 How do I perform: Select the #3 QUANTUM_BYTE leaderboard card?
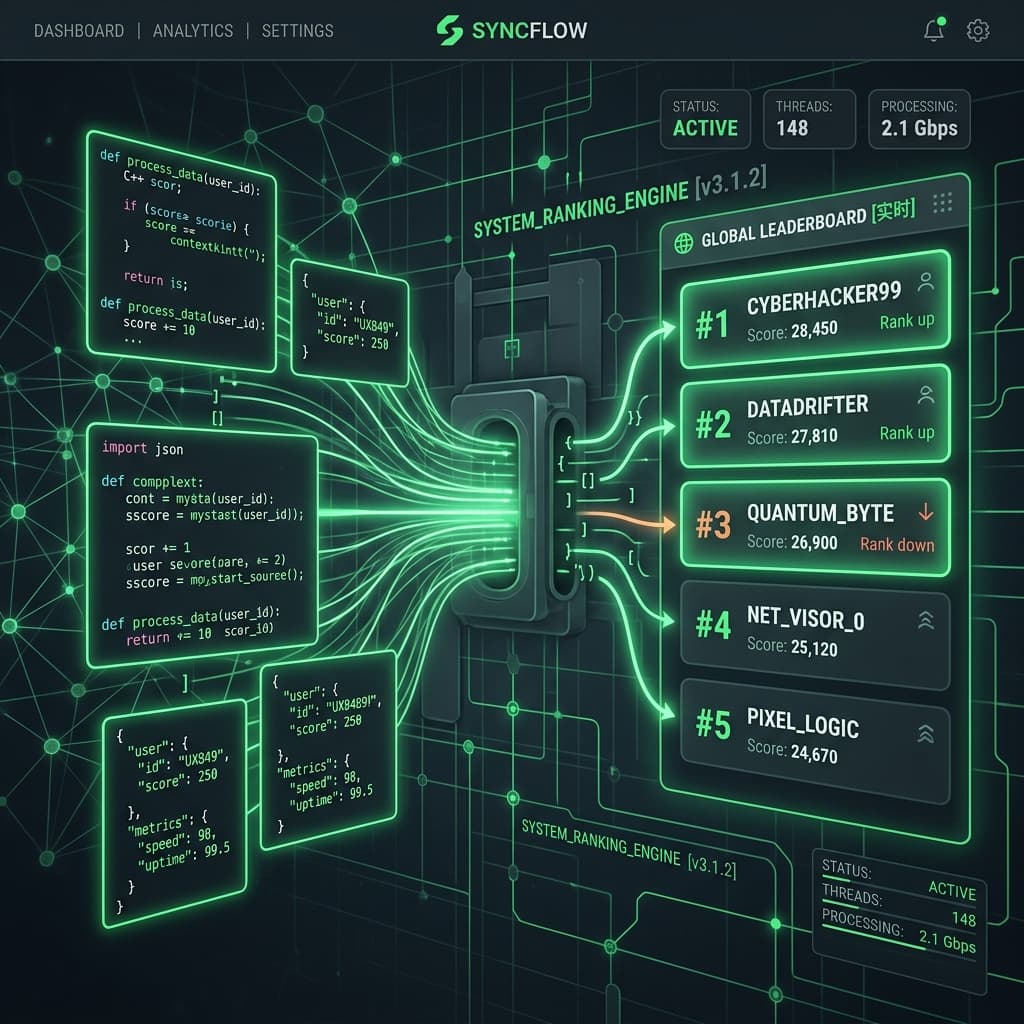click(814, 528)
